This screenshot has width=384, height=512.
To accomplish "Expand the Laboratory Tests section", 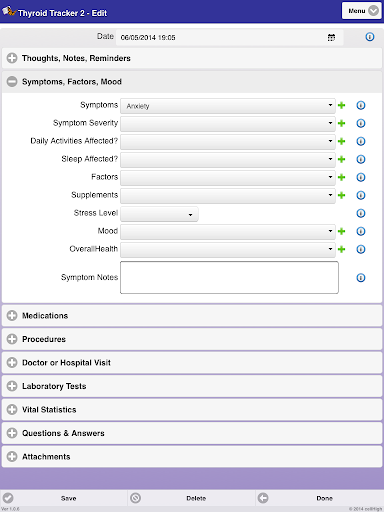I will pyautogui.click(x=192, y=386).
